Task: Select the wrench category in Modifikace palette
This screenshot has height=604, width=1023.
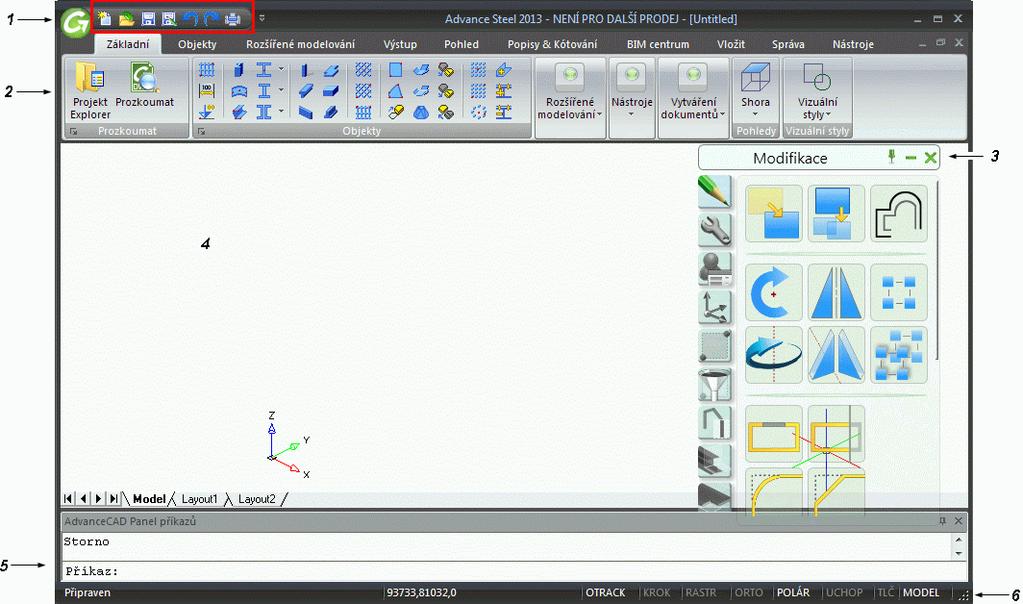Action: tap(714, 230)
